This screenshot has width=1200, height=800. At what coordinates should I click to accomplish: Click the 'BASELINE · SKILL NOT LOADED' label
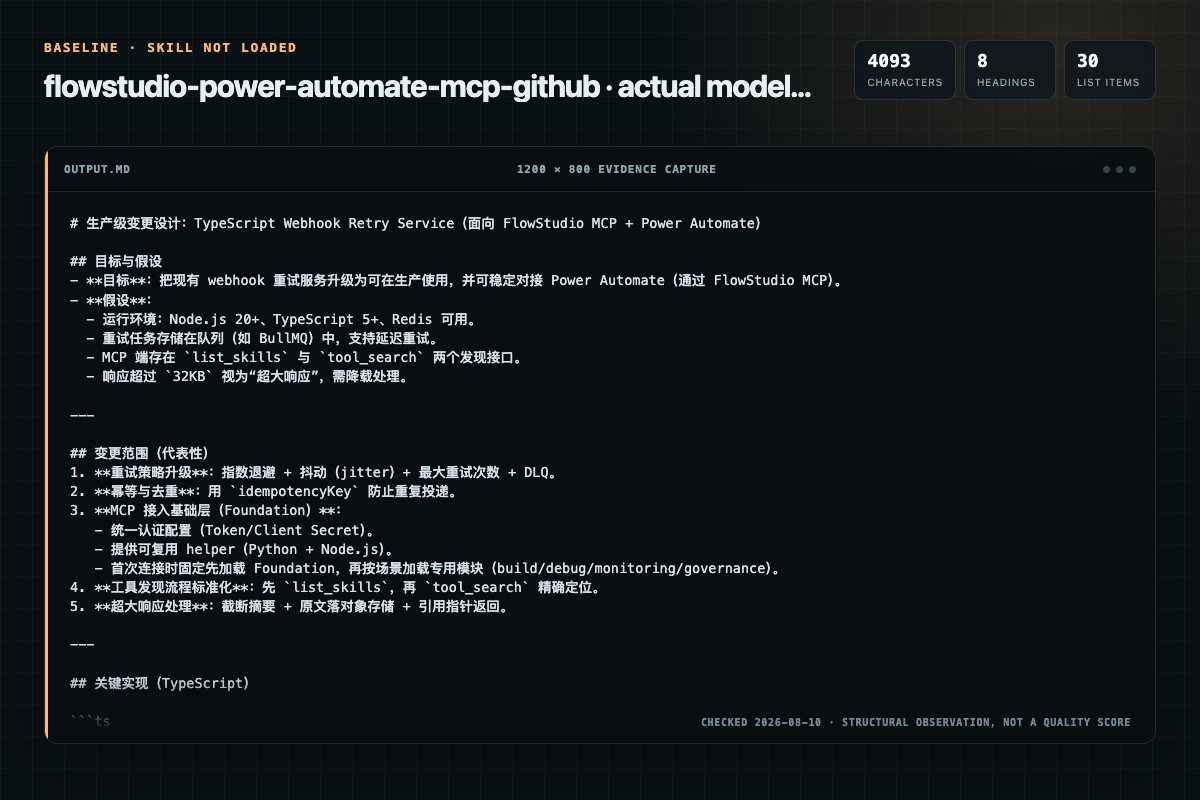170,48
